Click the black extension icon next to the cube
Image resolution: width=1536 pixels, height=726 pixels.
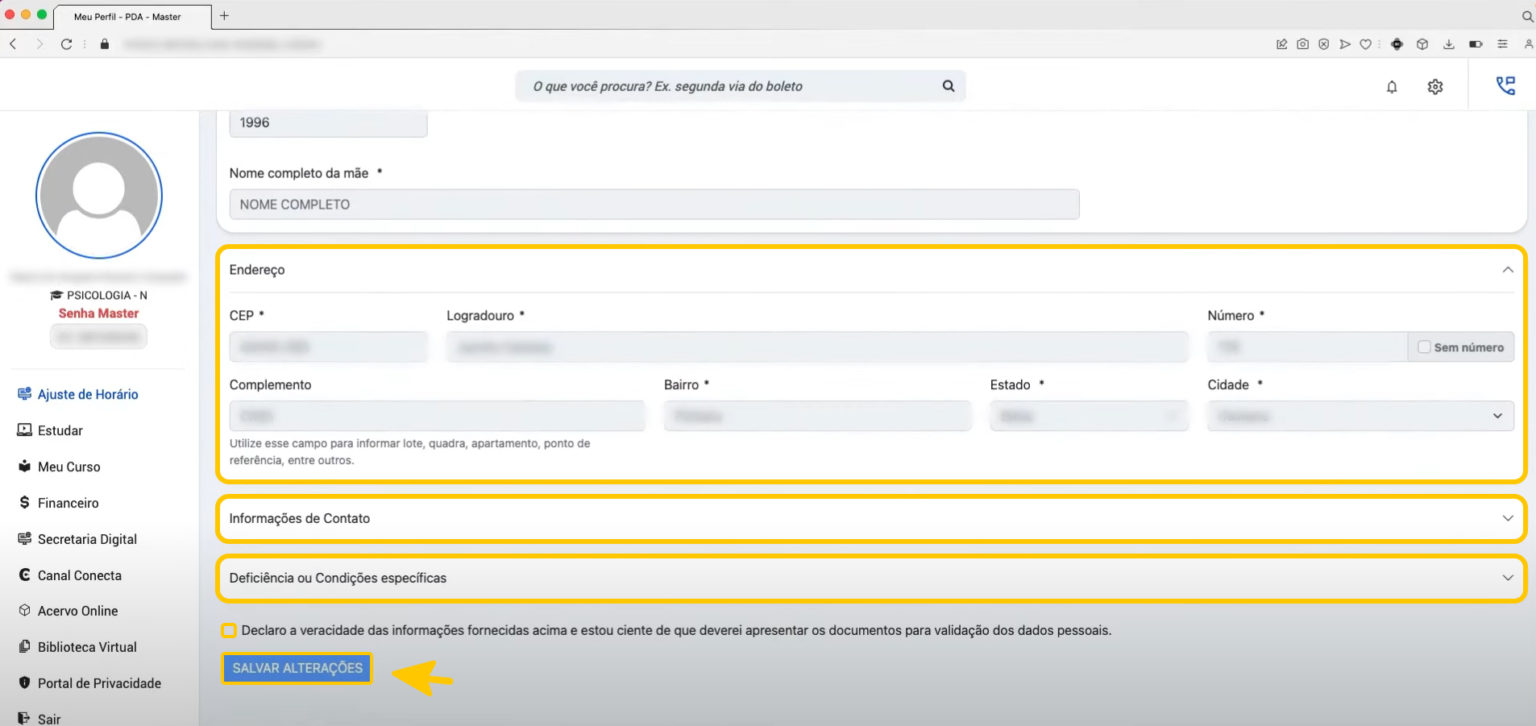coord(1397,44)
